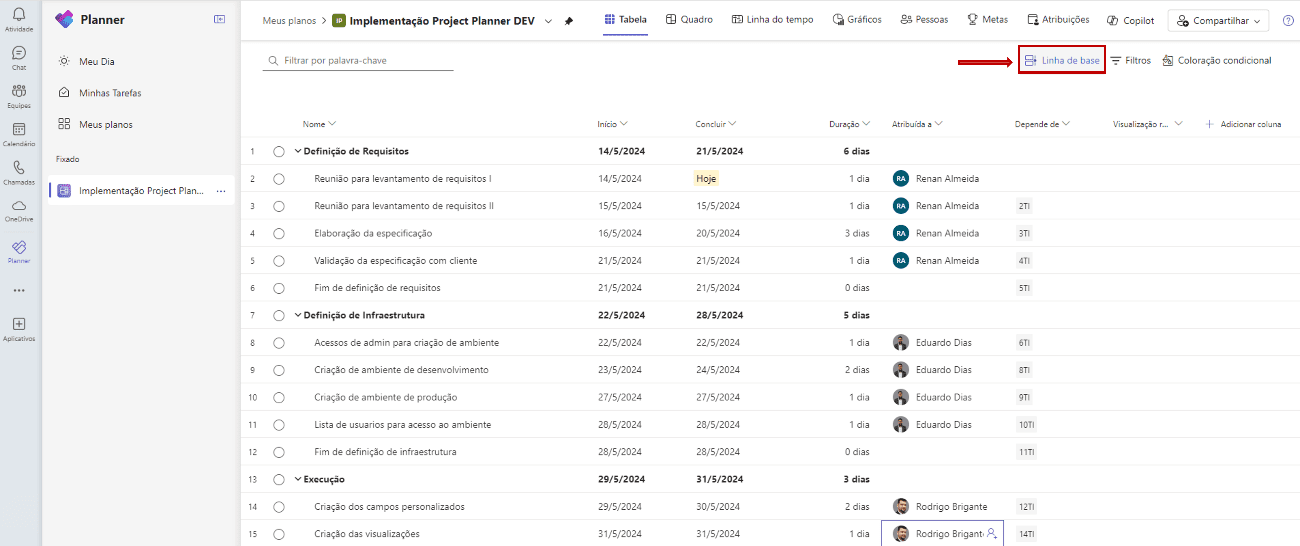Open the Calendário app icon
This screenshot has height=546, width=1300.
[19, 130]
